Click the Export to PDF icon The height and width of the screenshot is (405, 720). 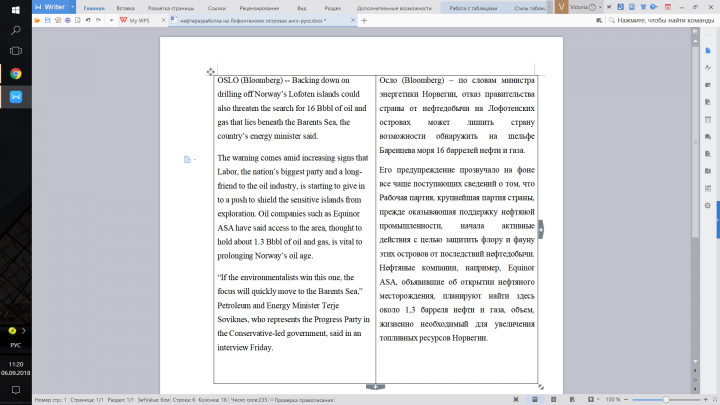[57, 21]
